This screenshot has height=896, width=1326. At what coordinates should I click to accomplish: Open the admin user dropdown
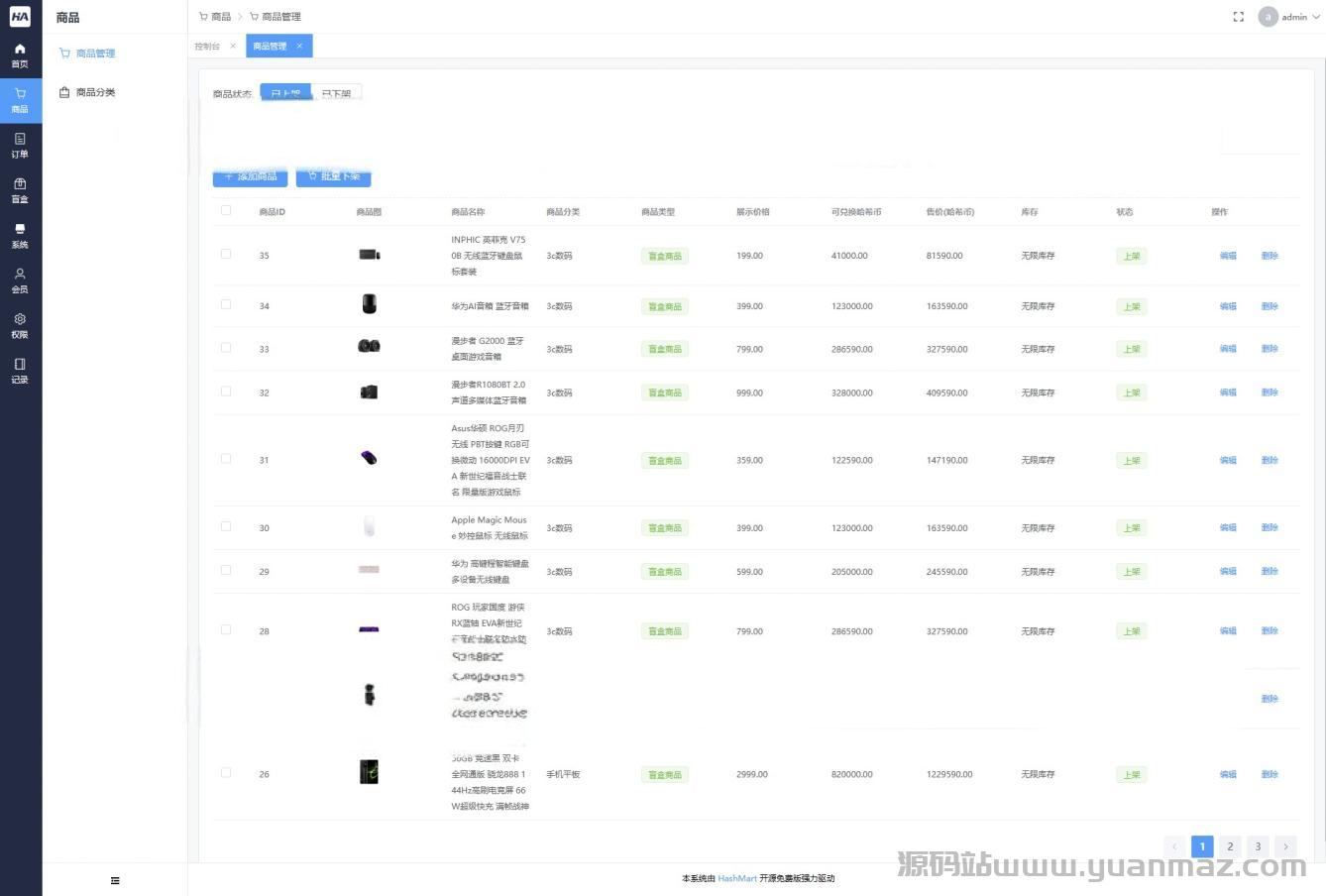tap(1289, 17)
